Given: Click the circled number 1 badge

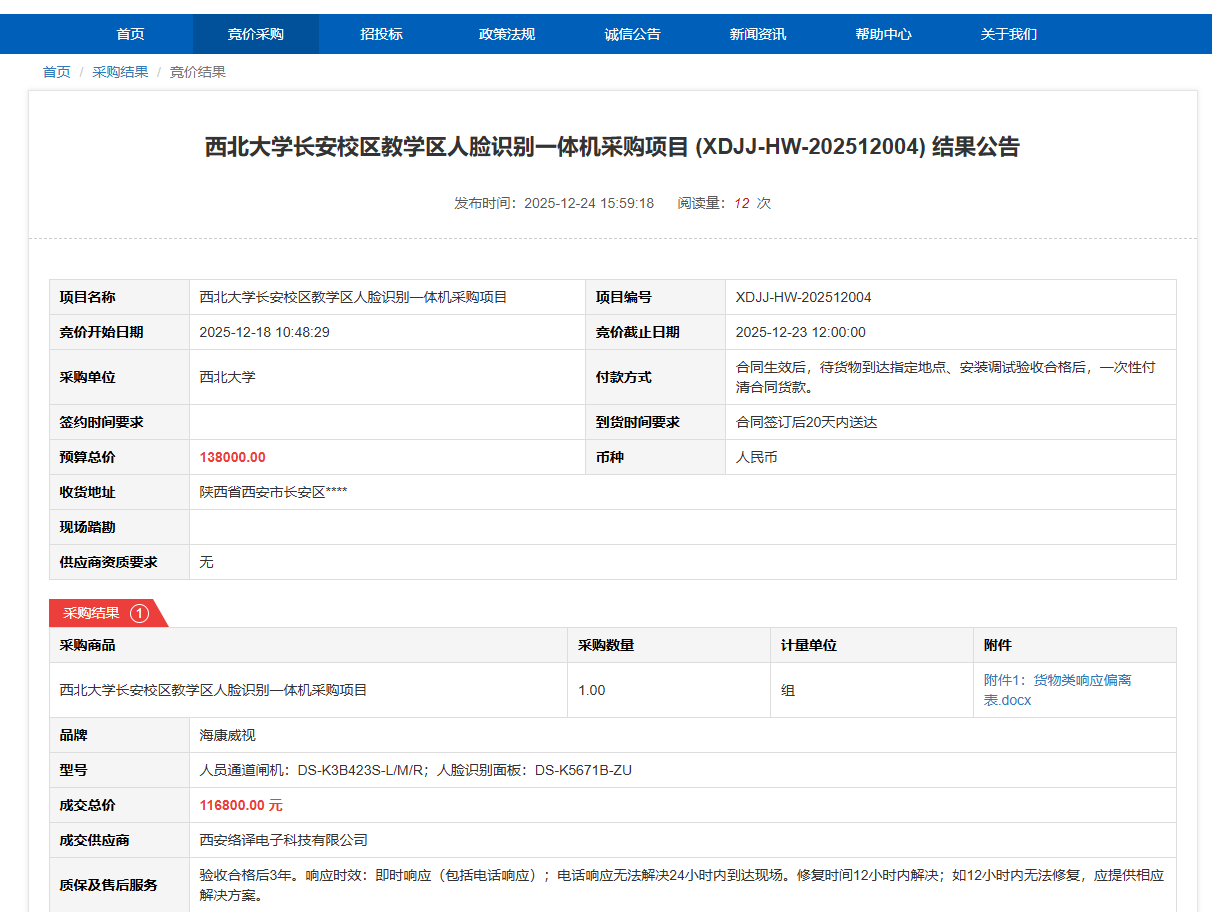Looking at the screenshot, I should (139, 613).
